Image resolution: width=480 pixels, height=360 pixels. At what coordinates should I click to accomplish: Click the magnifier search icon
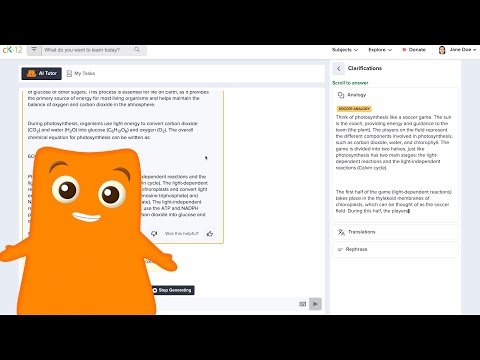(x=137, y=50)
